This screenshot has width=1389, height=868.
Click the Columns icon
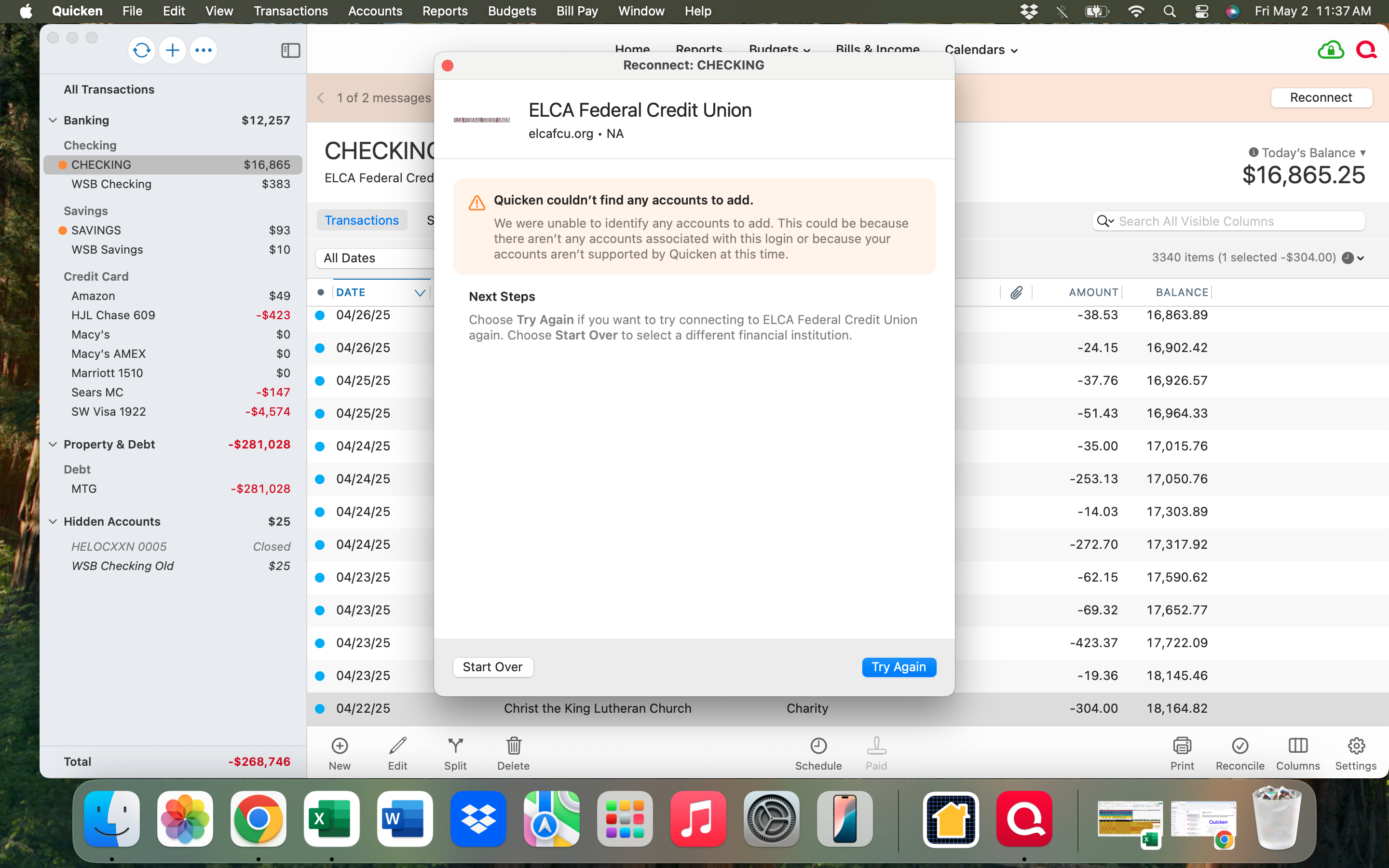click(1298, 746)
